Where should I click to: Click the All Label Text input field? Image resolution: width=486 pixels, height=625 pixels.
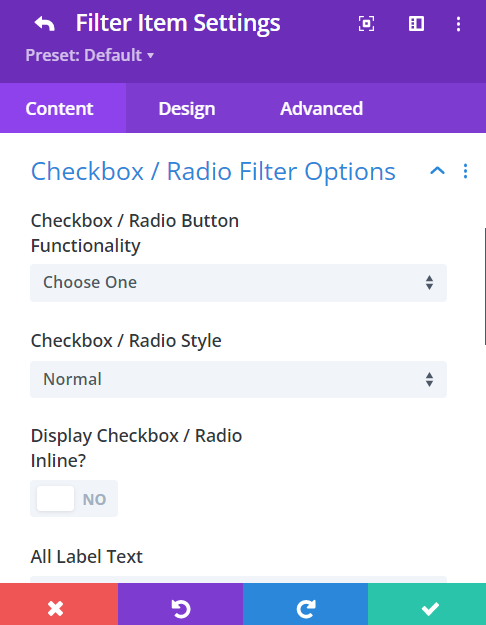(x=238, y=579)
